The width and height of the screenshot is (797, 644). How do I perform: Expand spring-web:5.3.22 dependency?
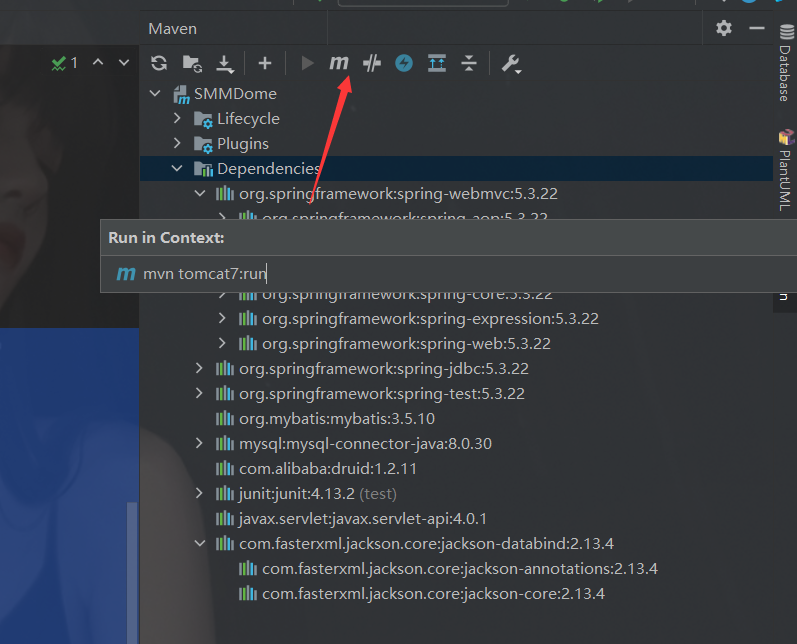(x=222, y=343)
